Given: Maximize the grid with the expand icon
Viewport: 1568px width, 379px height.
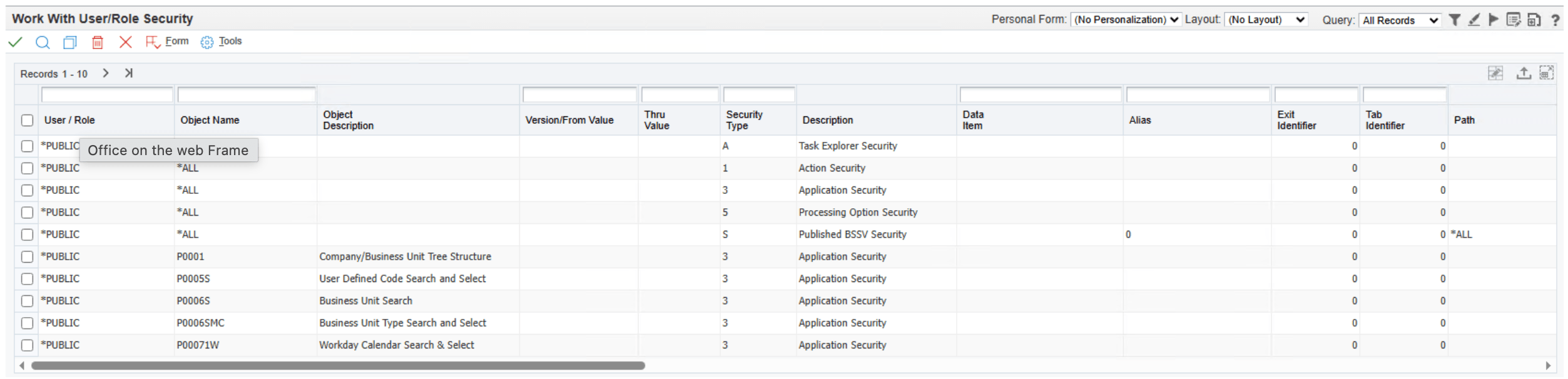Looking at the screenshot, I should tap(1547, 73).
